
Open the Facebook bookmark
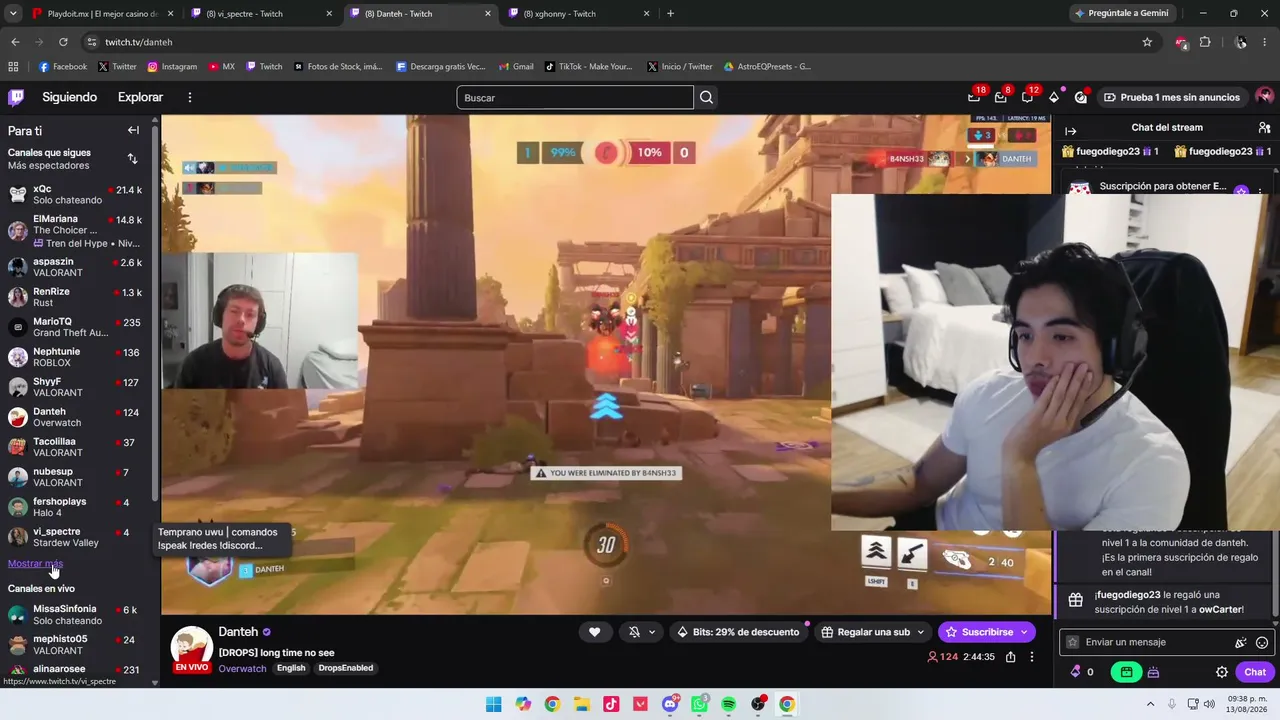click(63, 67)
